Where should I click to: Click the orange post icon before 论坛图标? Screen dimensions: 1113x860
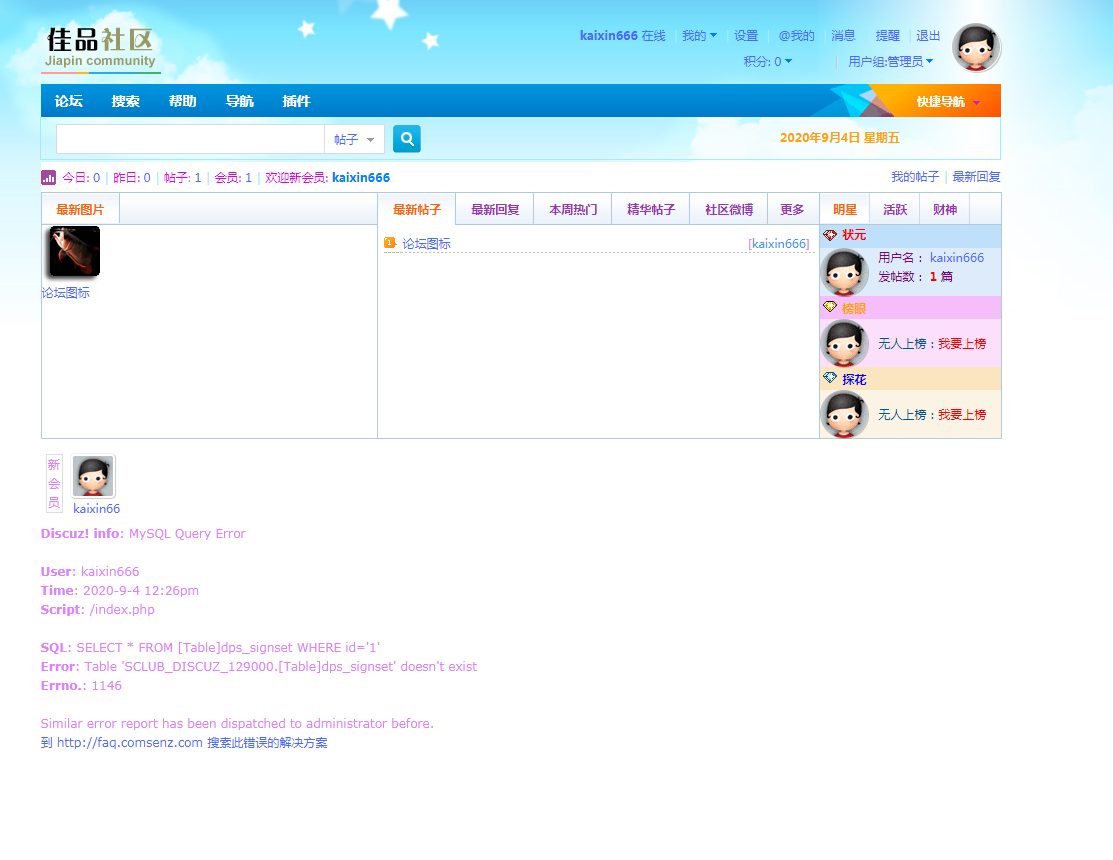390,243
